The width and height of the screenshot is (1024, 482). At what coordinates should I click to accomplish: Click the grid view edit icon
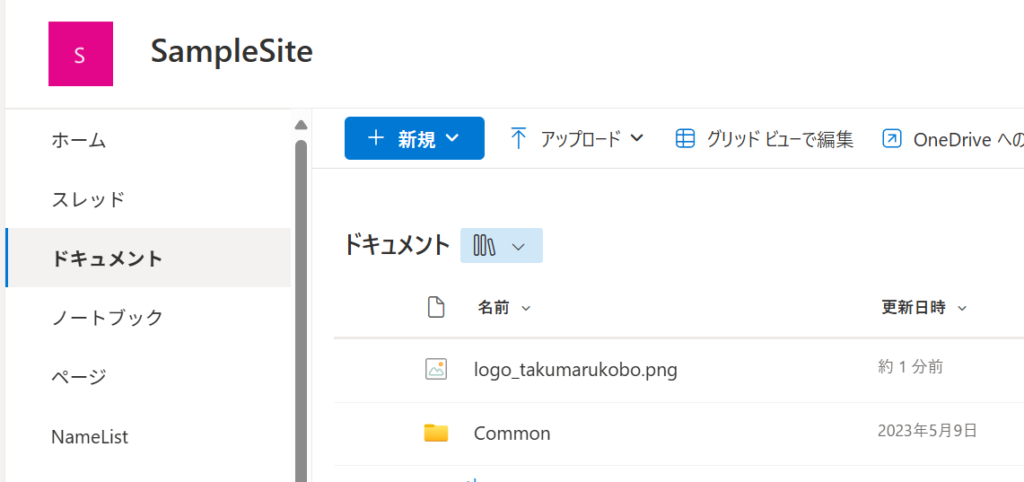tap(685, 139)
